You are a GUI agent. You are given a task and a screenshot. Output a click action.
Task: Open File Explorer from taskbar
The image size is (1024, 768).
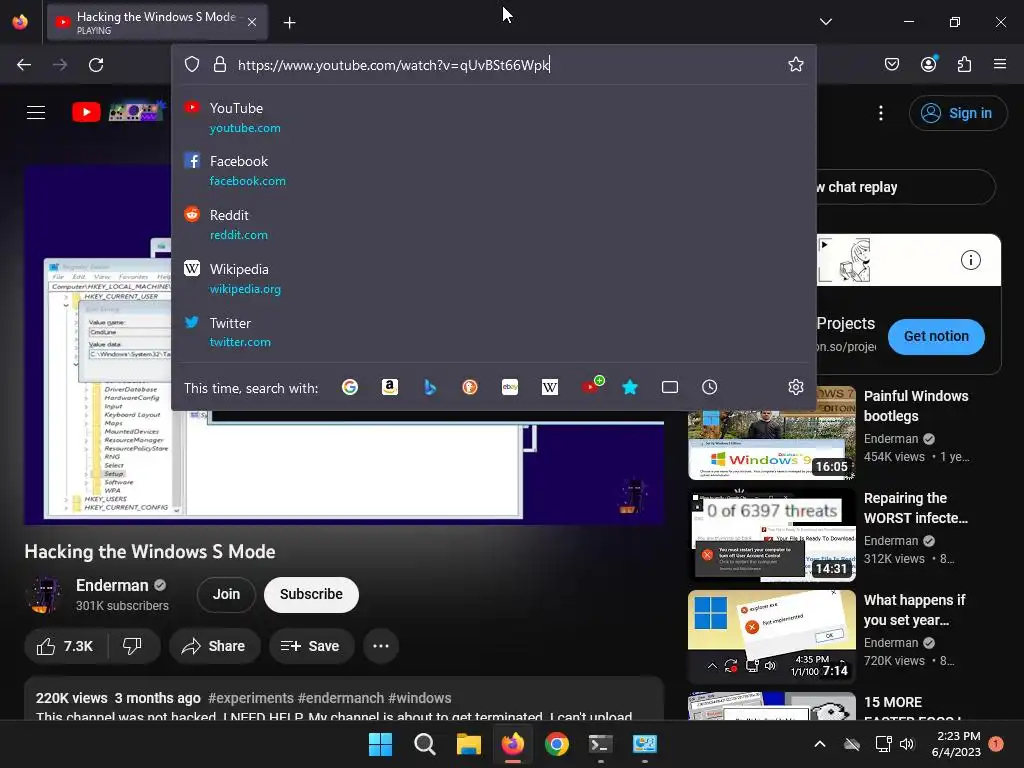(468, 744)
